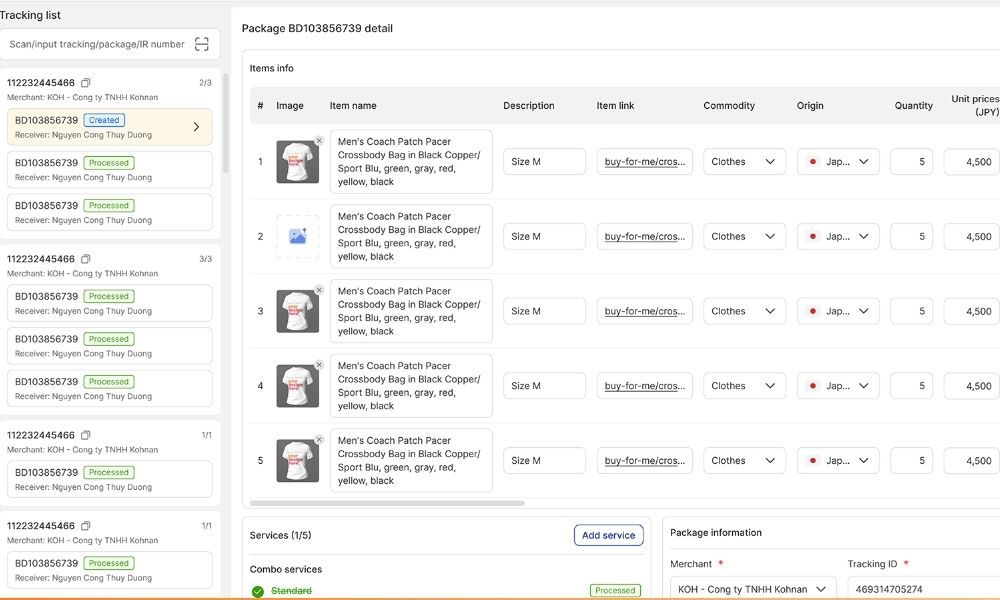Upload an image for item row 2
The height and width of the screenshot is (600, 1000).
[298, 236]
